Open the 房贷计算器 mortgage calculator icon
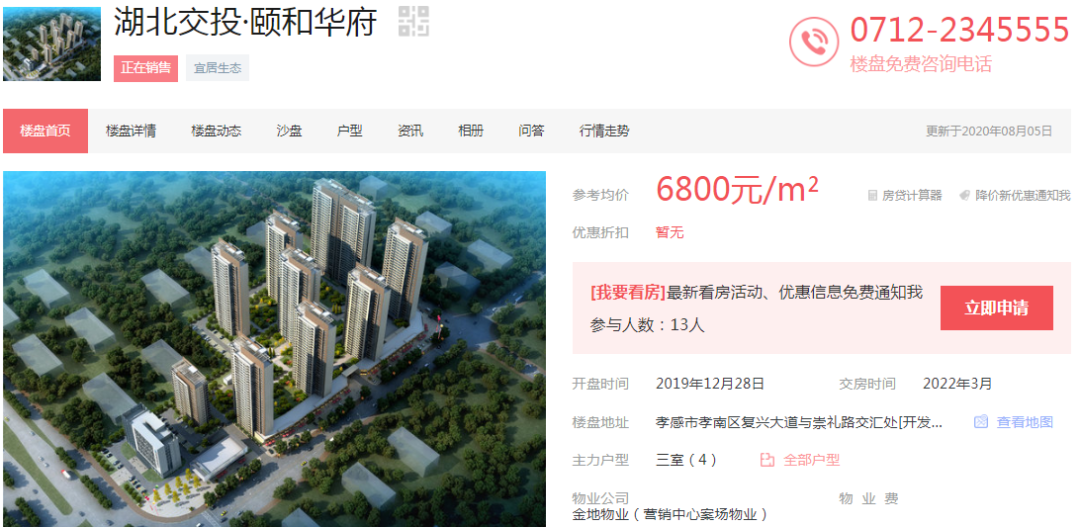 pos(873,196)
